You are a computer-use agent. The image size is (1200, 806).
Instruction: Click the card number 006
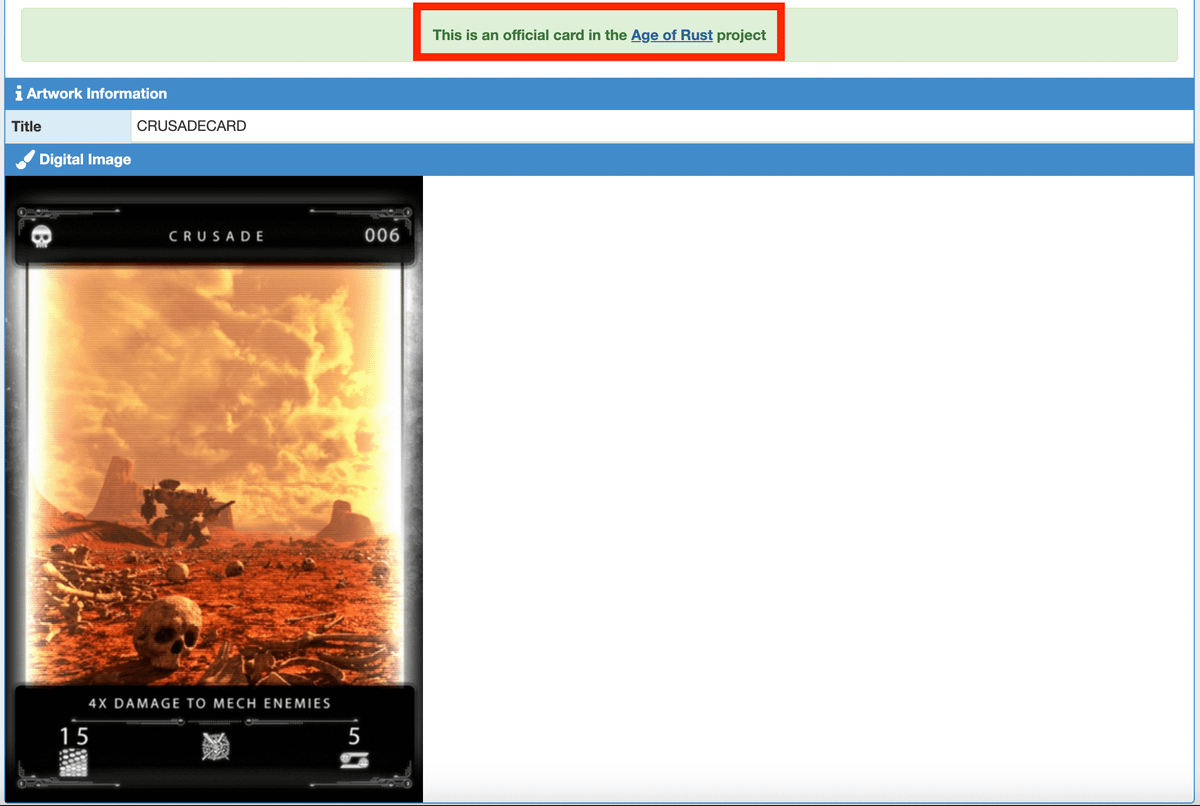(x=381, y=236)
